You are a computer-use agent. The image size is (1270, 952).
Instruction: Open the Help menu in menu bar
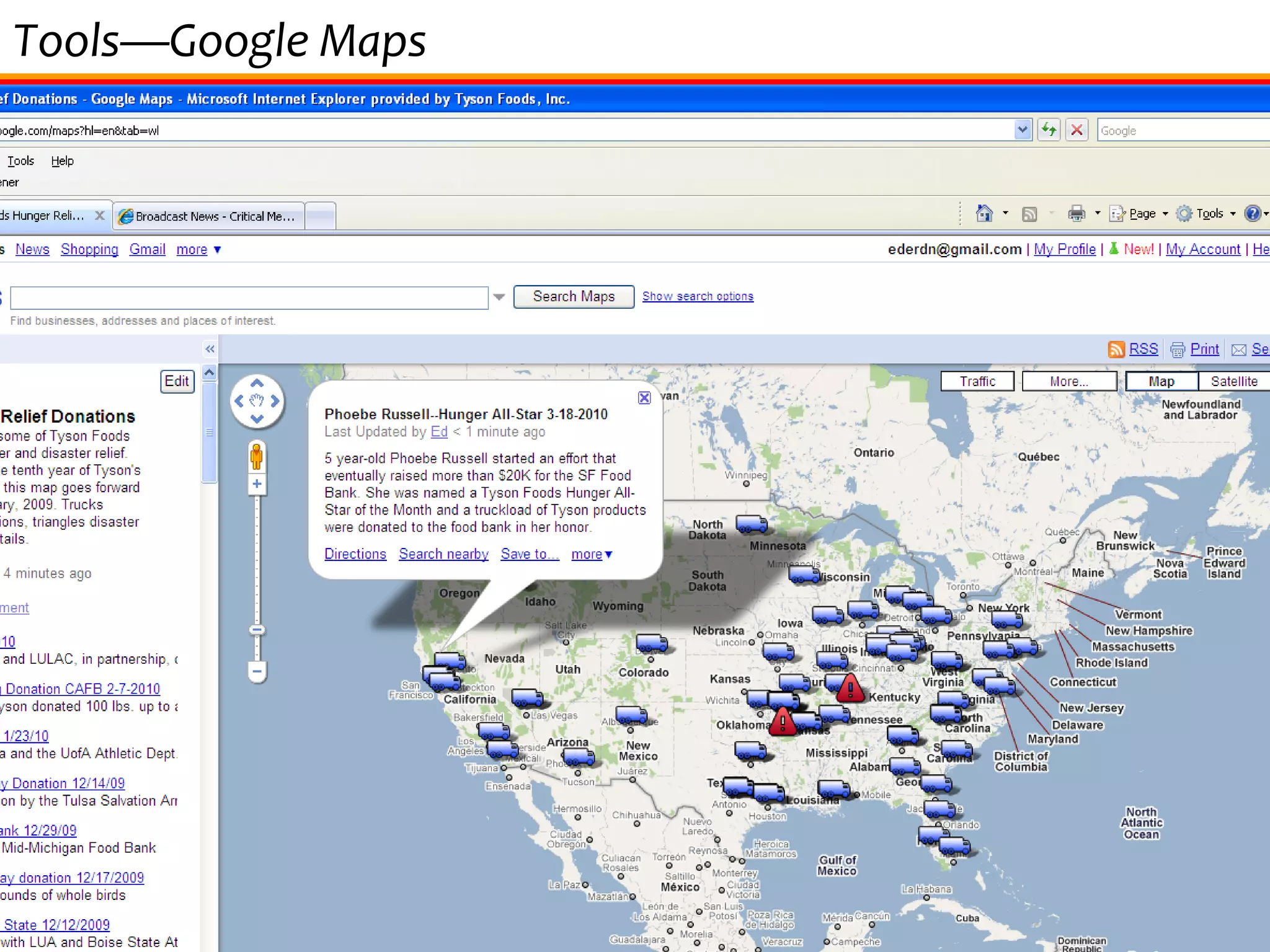[x=62, y=161]
